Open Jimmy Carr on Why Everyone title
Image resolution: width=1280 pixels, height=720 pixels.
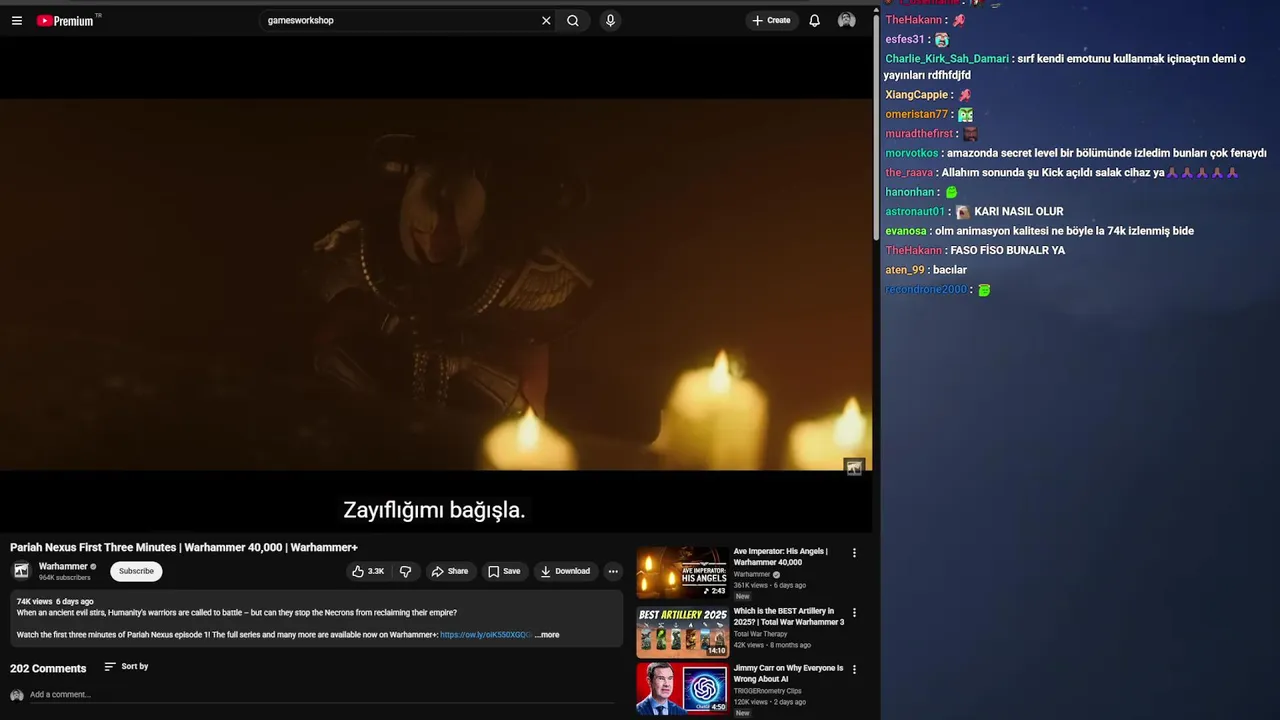[x=788, y=673]
